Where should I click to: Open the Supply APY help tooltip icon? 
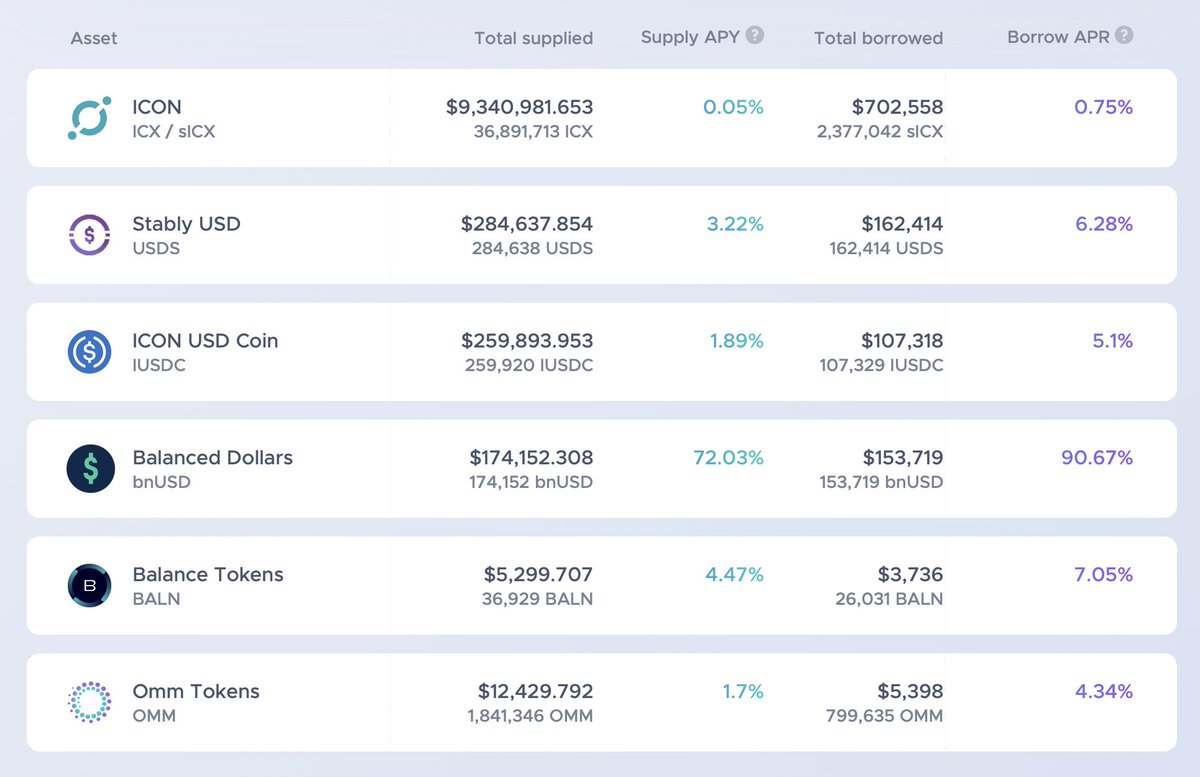[x=755, y=35]
